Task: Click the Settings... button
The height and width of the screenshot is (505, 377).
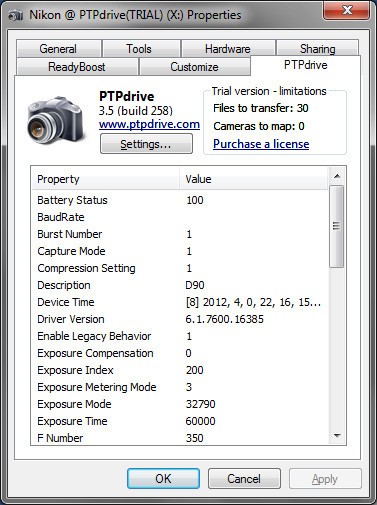Action: 146,144
